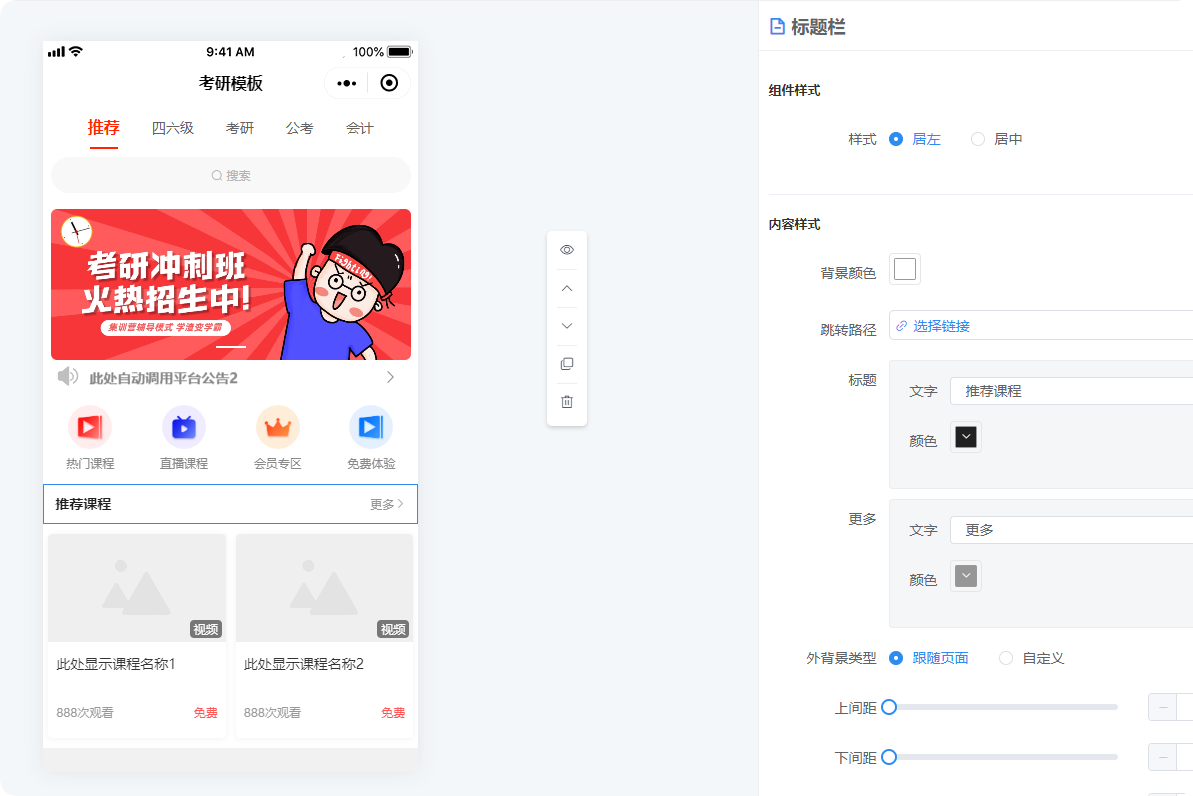Screen dimensions: 1193x796
Task: Switch to the 考研 tab
Action: coord(240,128)
